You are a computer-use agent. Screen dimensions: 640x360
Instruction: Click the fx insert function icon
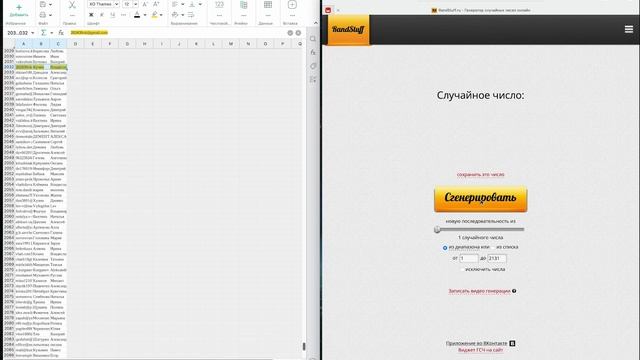(61, 33)
